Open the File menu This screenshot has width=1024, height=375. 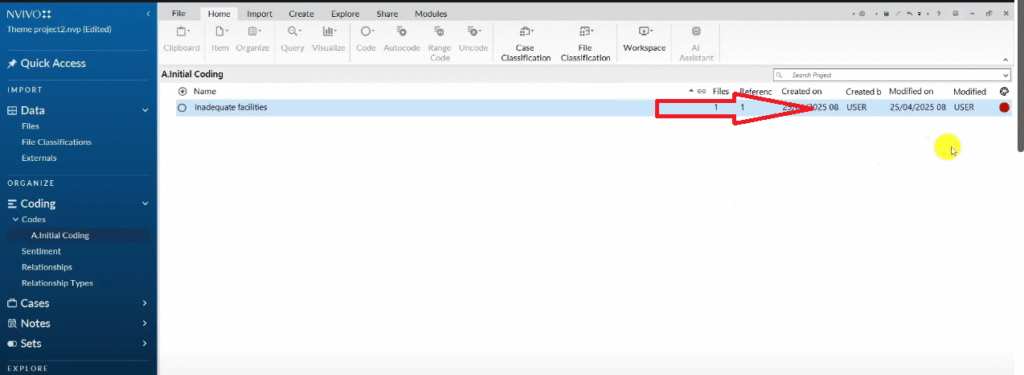[x=178, y=14]
